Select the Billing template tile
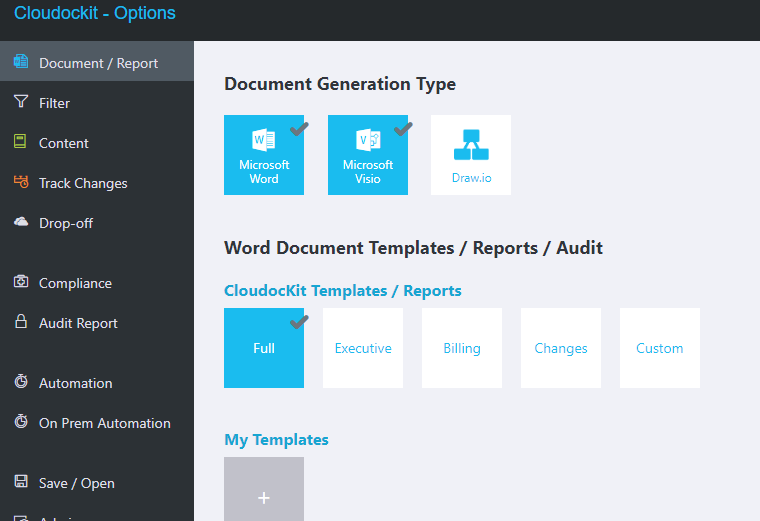Image resolution: width=760 pixels, height=521 pixels. click(x=462, y=348)
